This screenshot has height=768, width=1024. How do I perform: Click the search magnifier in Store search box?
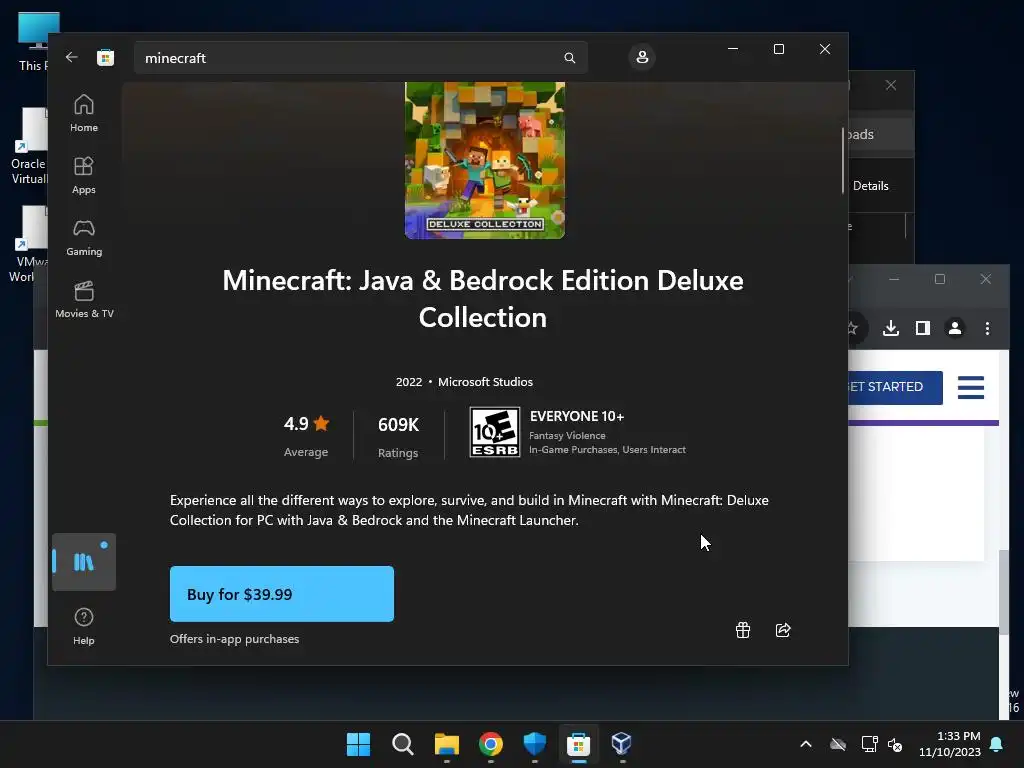coord(569,58)
